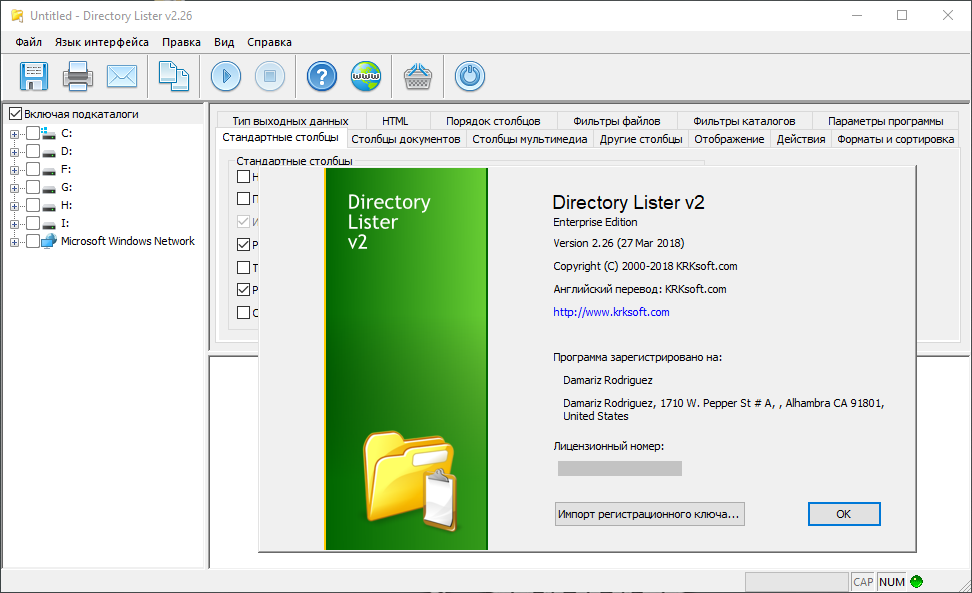Click the Microsoft Windows Network icon
The height and width of the screenshot is (593, 972).
pos(49,241)
